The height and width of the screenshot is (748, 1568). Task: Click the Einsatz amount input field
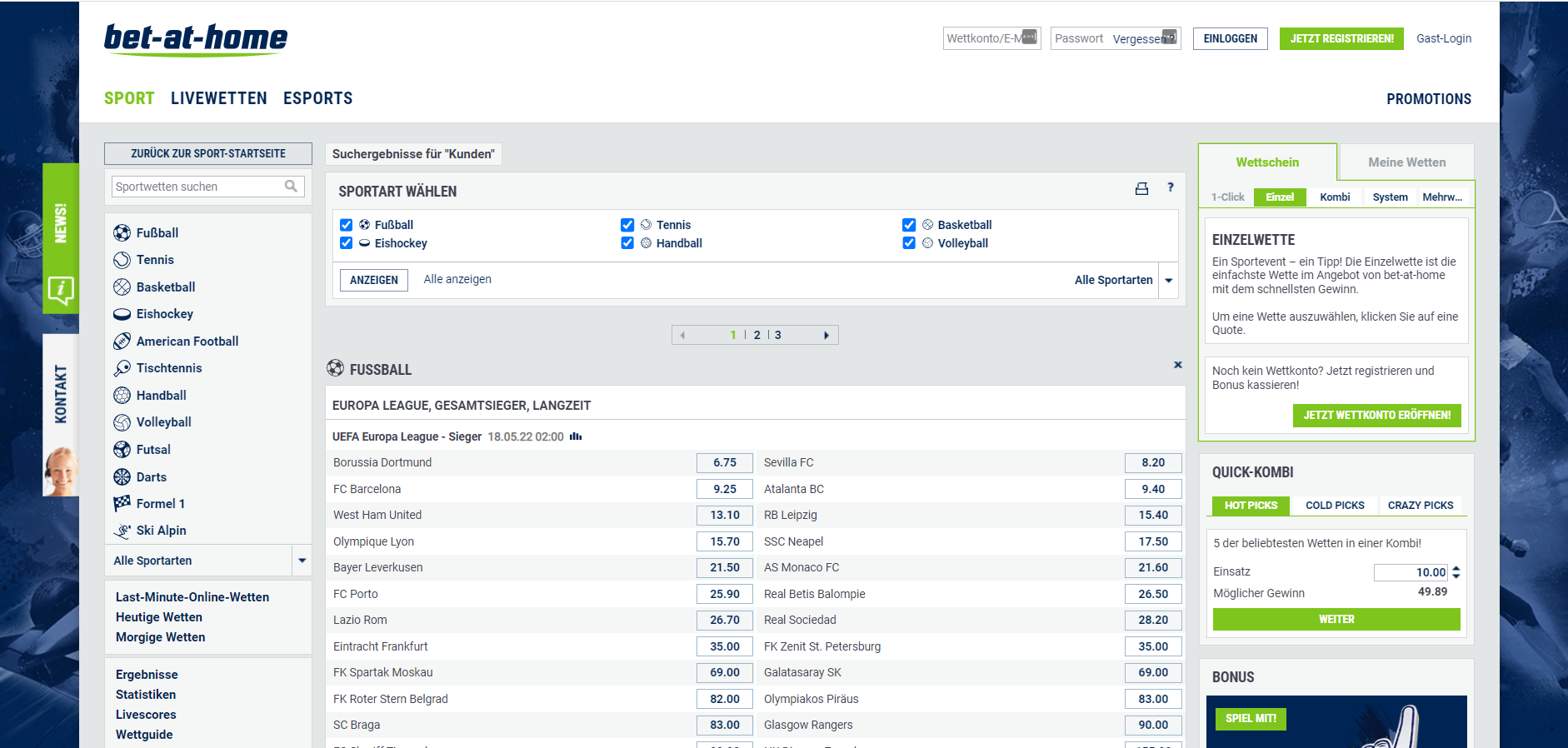click(1411, 572)
